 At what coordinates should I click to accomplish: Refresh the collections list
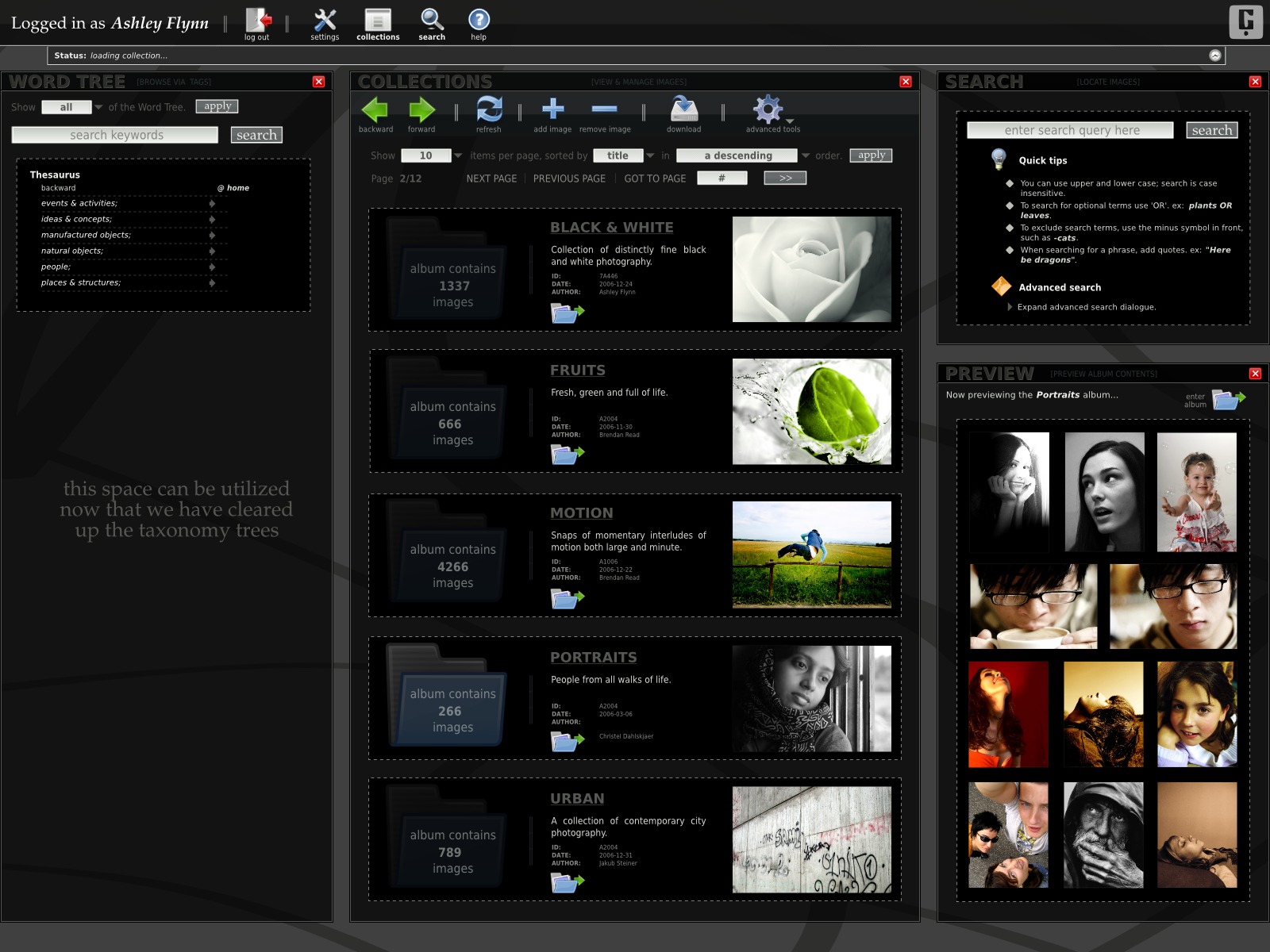(x=489, y=109)
